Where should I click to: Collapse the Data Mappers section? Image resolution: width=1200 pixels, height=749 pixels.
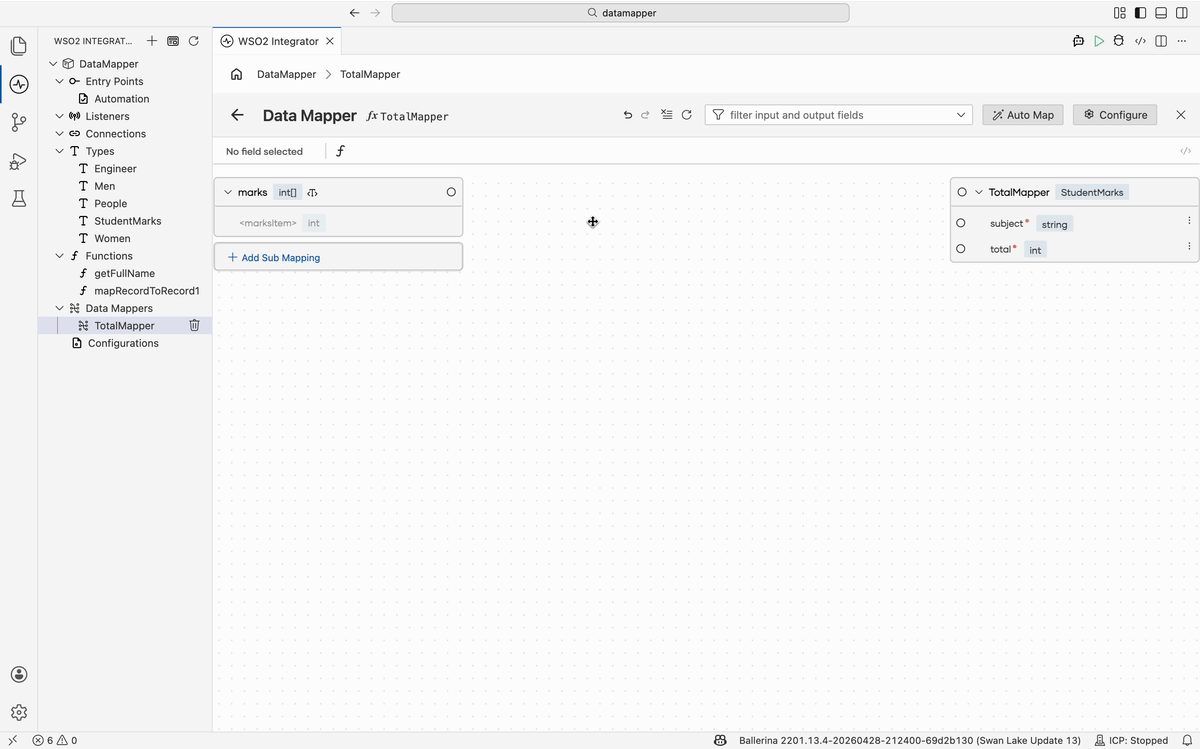click(x=59, y=308)
